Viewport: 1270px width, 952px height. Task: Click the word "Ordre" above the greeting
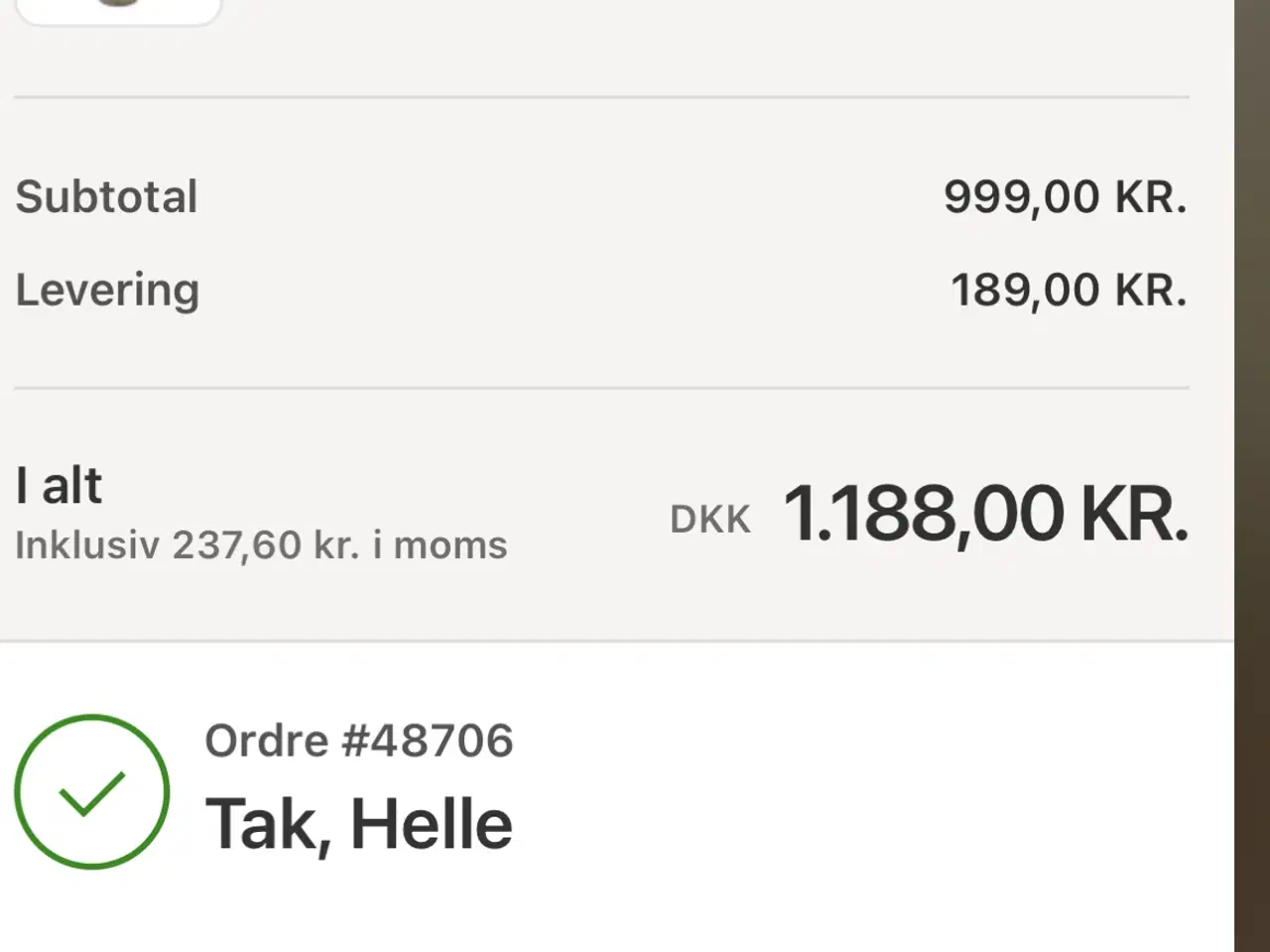pyautogui.click(x=266, y=741)
